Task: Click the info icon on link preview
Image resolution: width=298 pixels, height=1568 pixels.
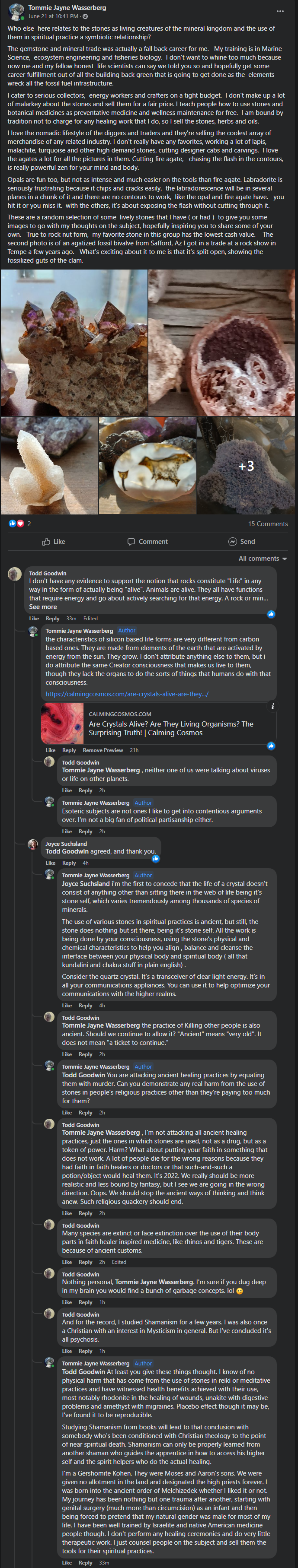Action: click(272, 706)
